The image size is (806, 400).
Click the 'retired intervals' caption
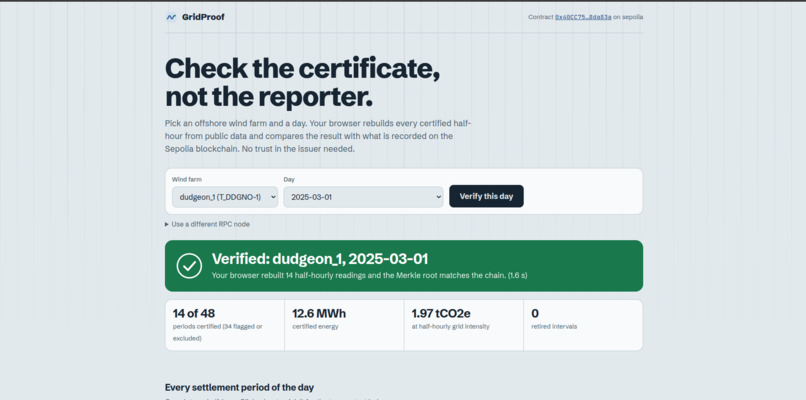pyautogui.click(x=554, y=326)
